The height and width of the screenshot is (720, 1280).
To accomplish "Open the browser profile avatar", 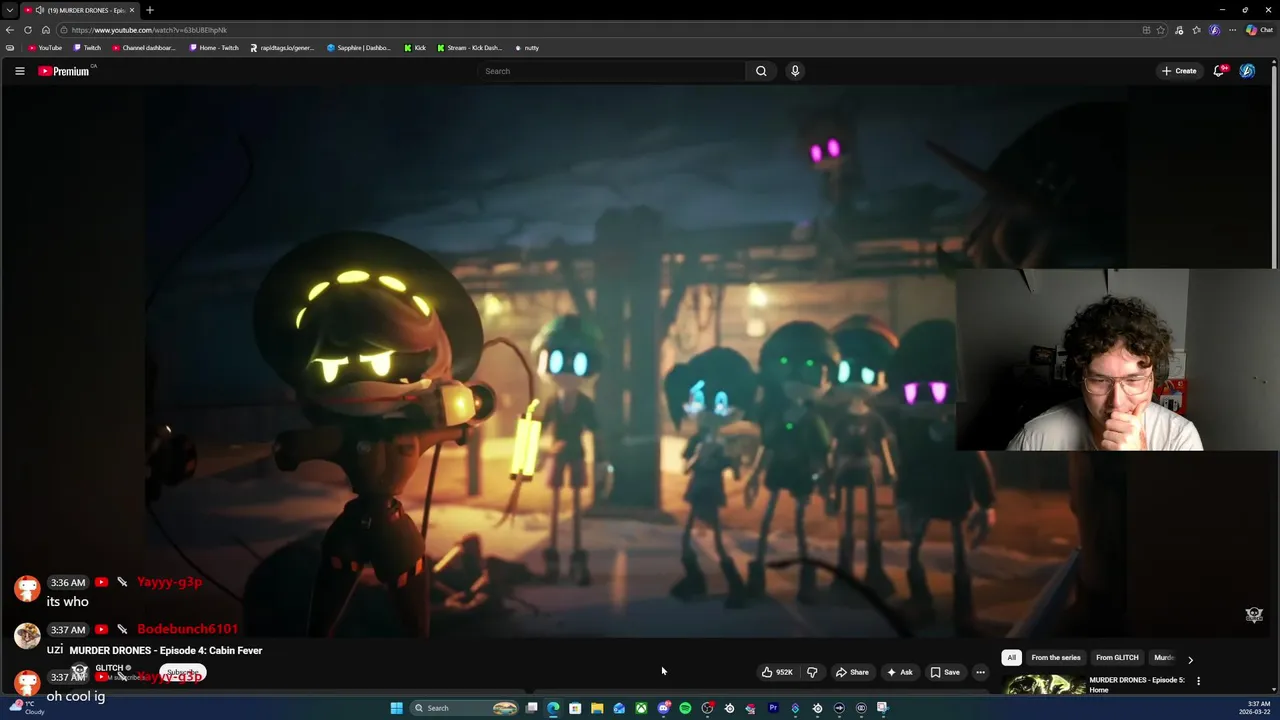I will tap(1215, 30).
